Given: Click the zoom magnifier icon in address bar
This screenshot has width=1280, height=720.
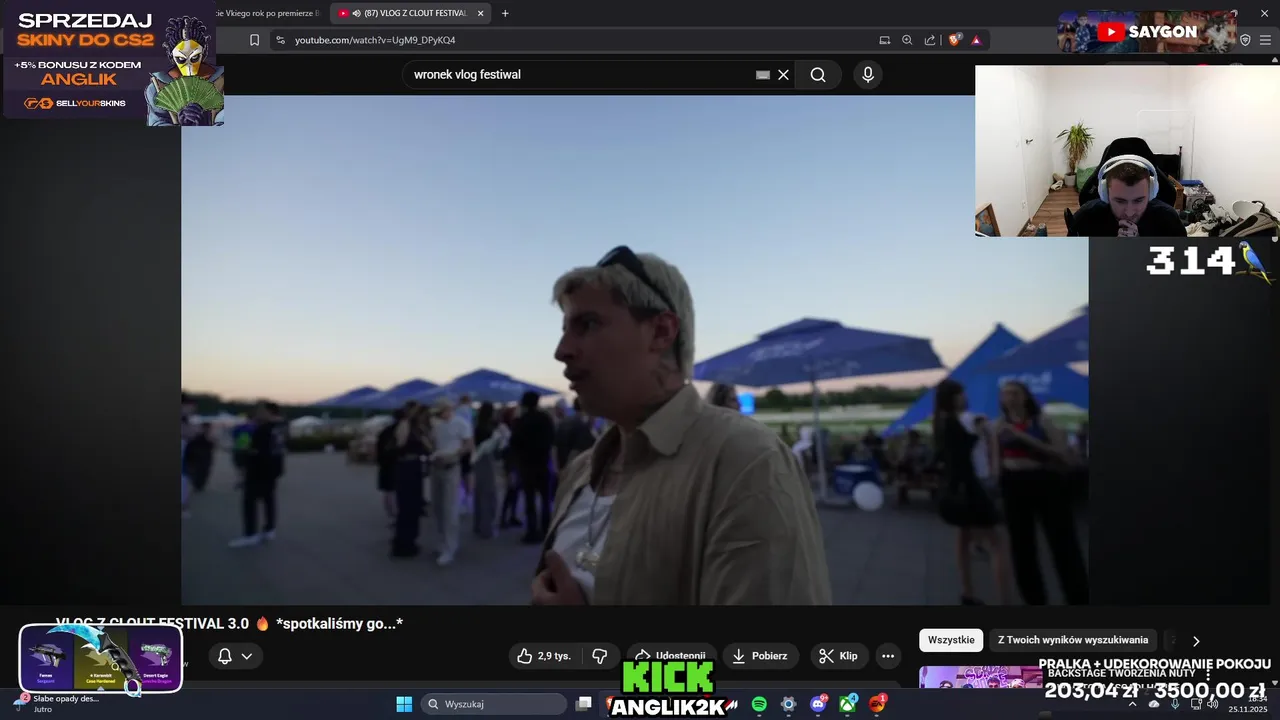Looking at the screenshot, I should tap(907, 40).
